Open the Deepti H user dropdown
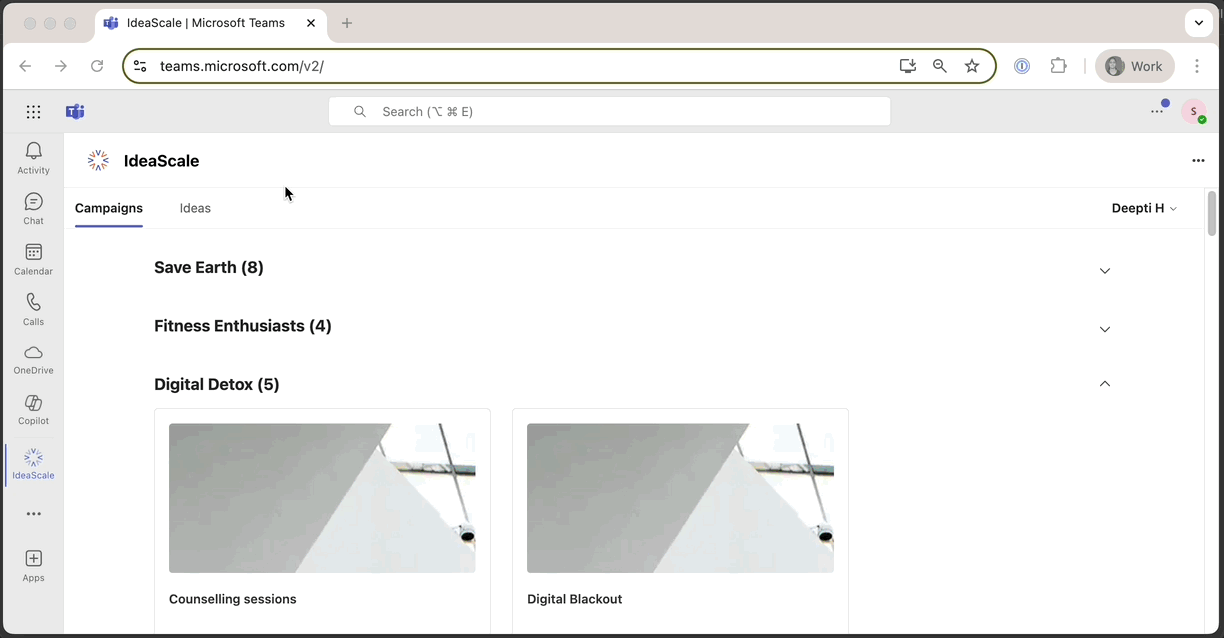 point(1144,208)
